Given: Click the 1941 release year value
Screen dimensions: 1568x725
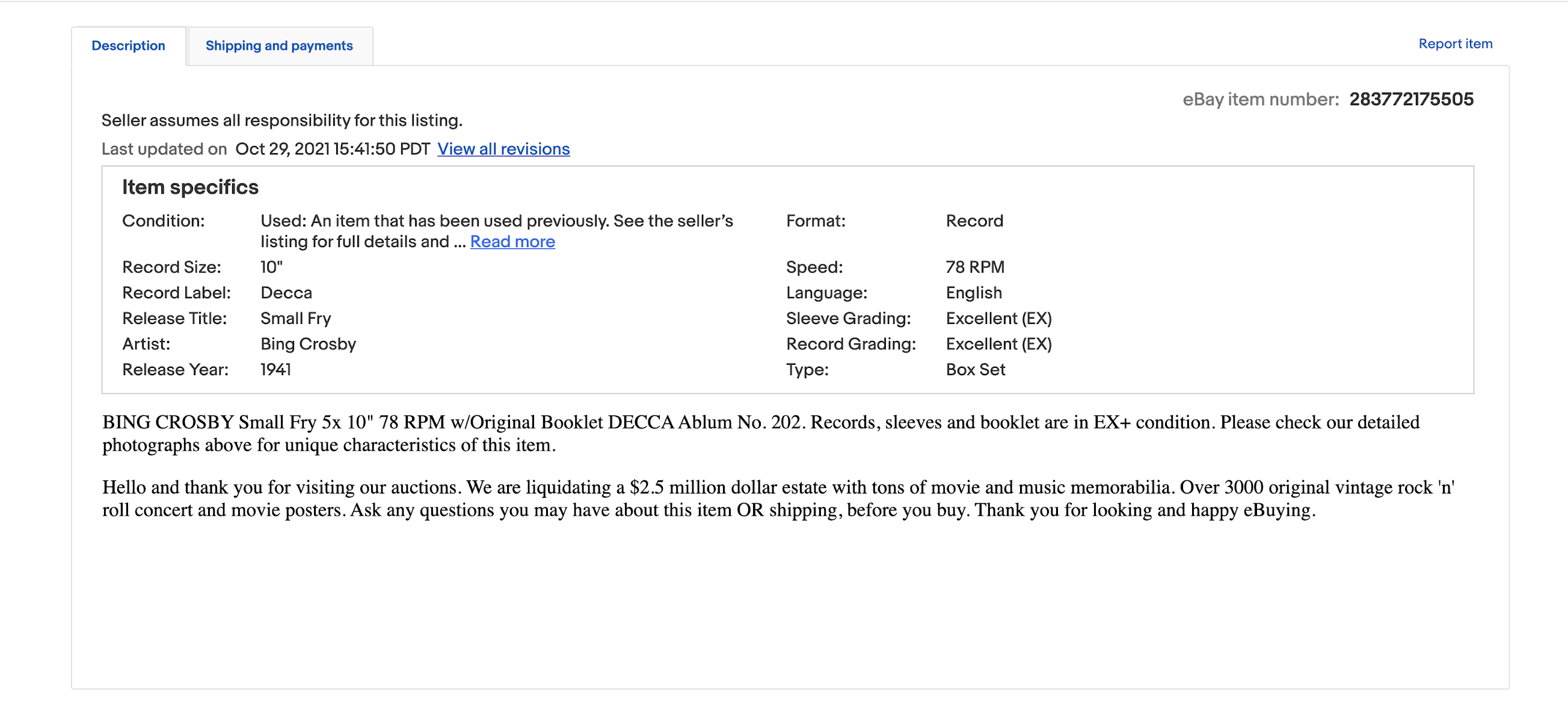Looking at the screenshot, I should pyautogui.click(x=275, y=369).
